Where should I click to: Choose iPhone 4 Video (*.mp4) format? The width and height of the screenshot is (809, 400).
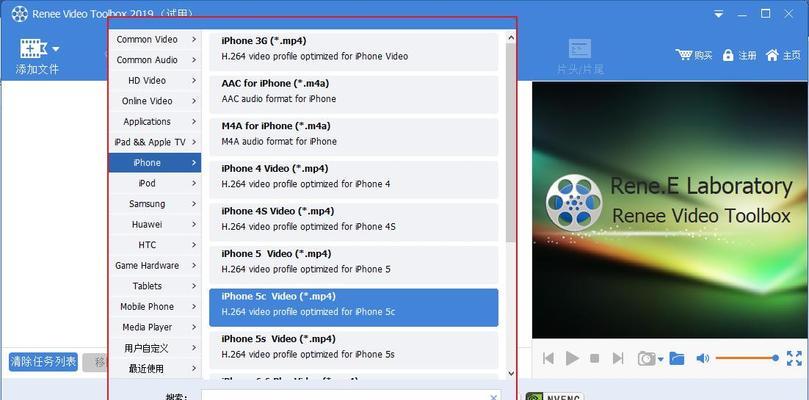[353, 180]
